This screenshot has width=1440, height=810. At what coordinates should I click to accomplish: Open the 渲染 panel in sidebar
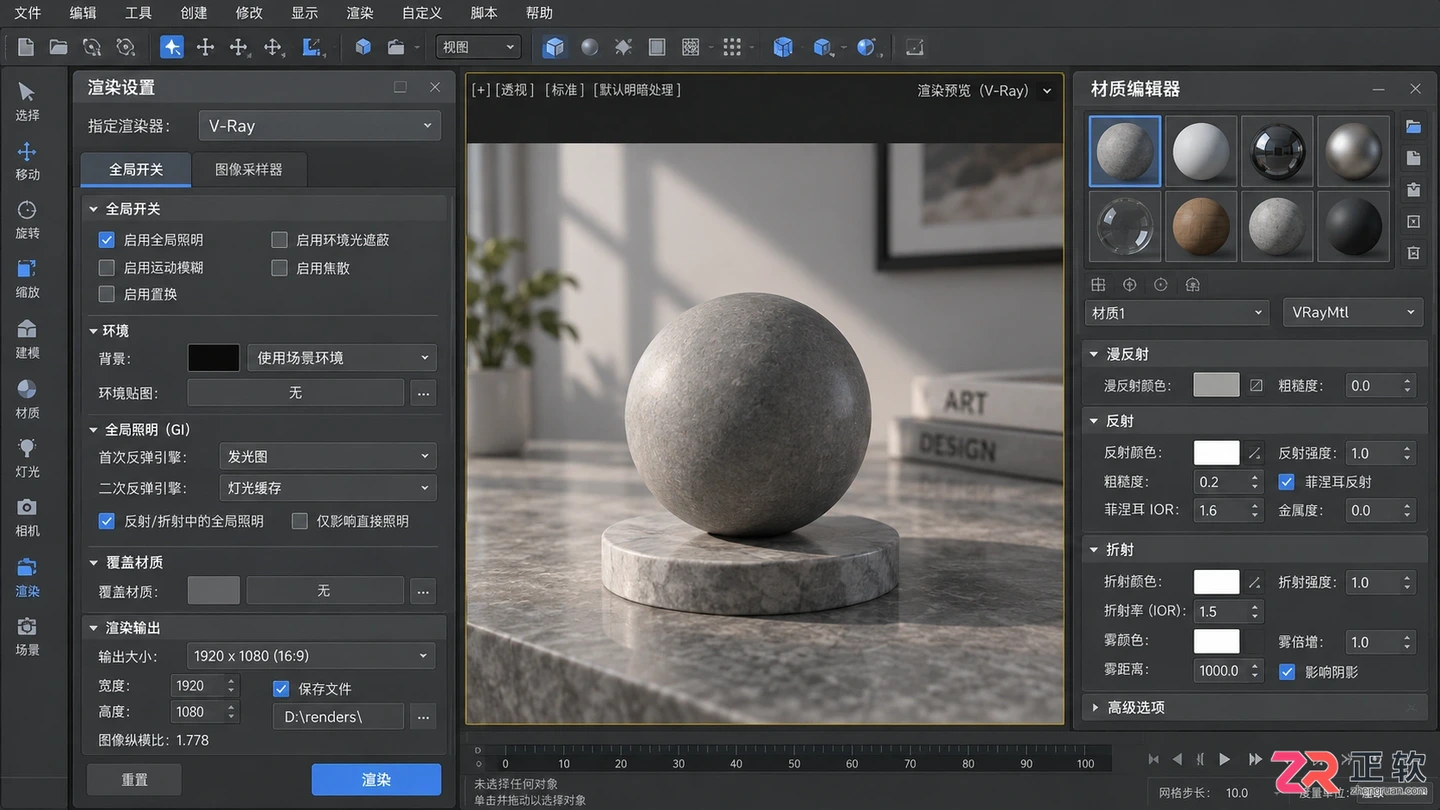pyautogui.click(x=27, y=577)
